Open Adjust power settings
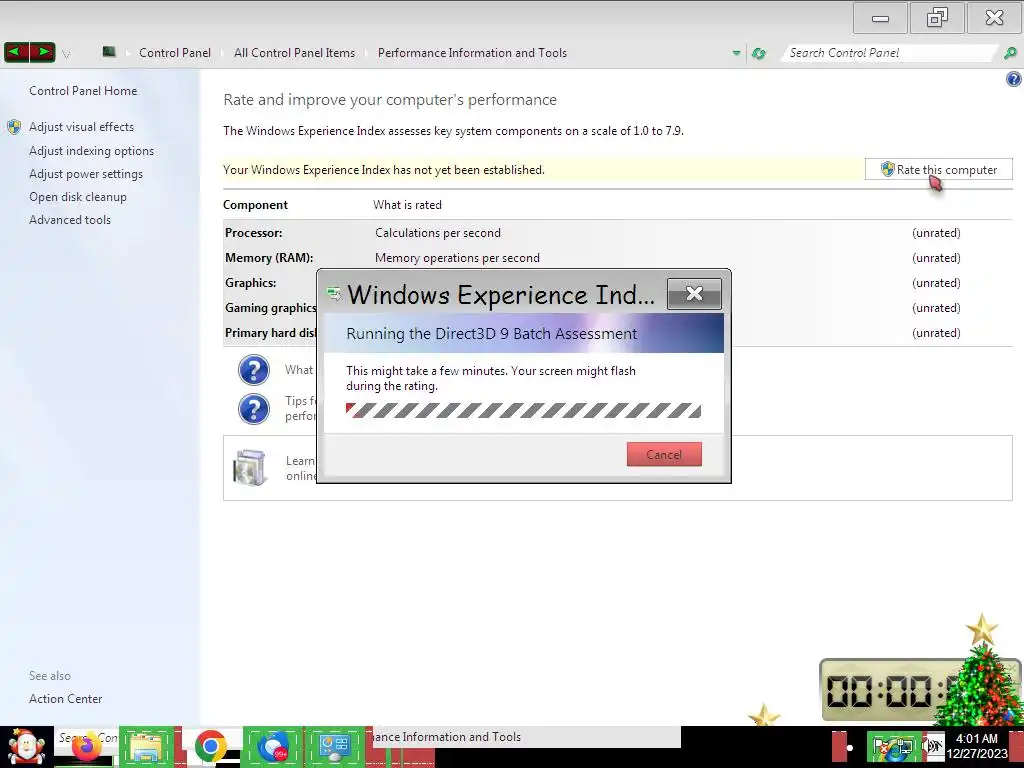The image size is (1024, 768). pyautogui.click(x=86, y=174)
